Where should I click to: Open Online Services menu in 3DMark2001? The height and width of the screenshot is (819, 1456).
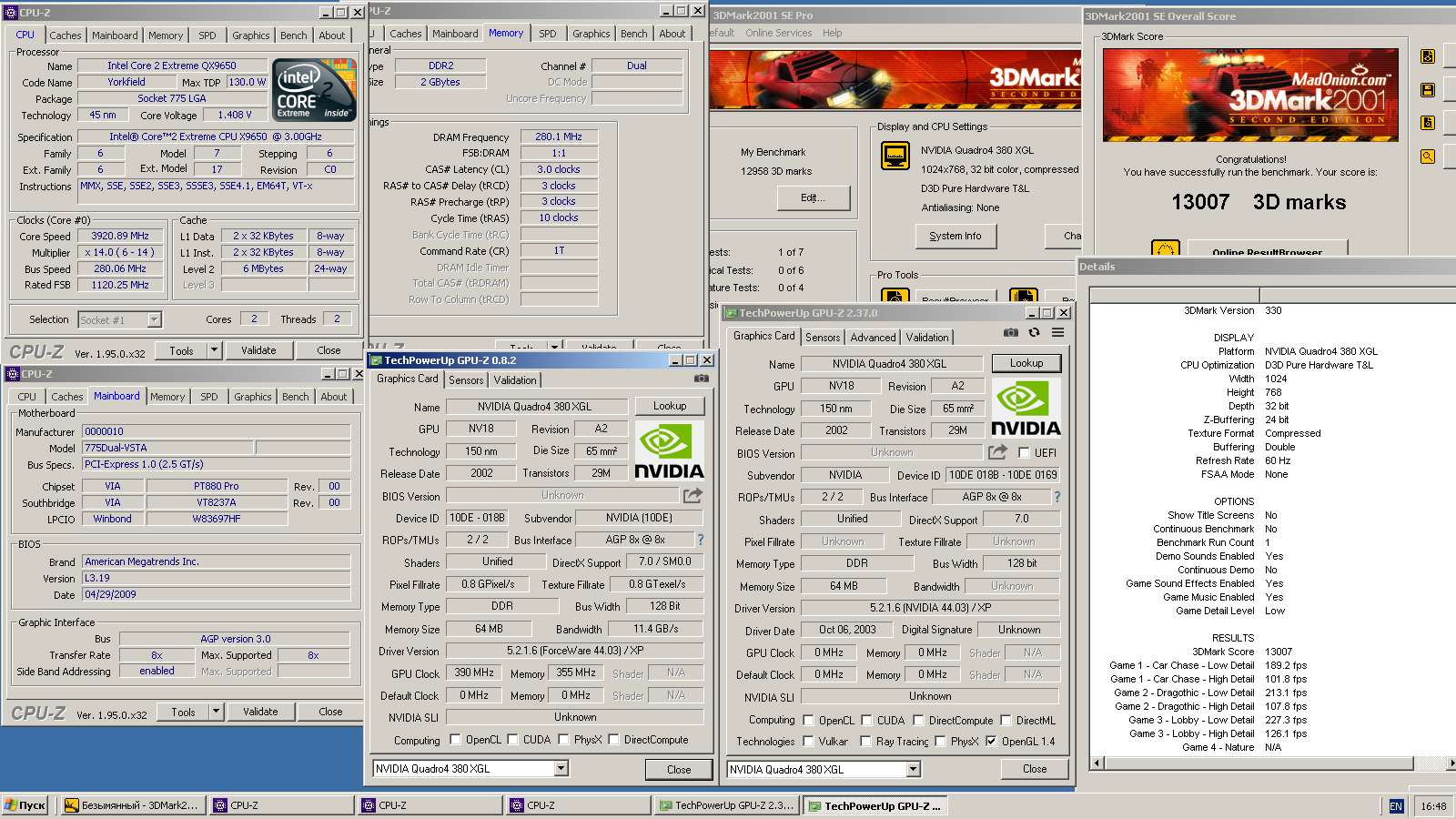coord(779,33)
